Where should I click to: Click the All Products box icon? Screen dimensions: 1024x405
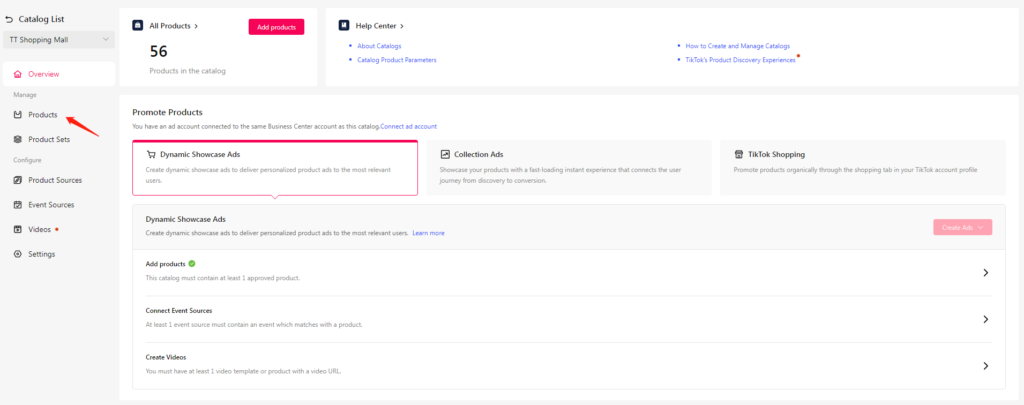tap(138, 25)
